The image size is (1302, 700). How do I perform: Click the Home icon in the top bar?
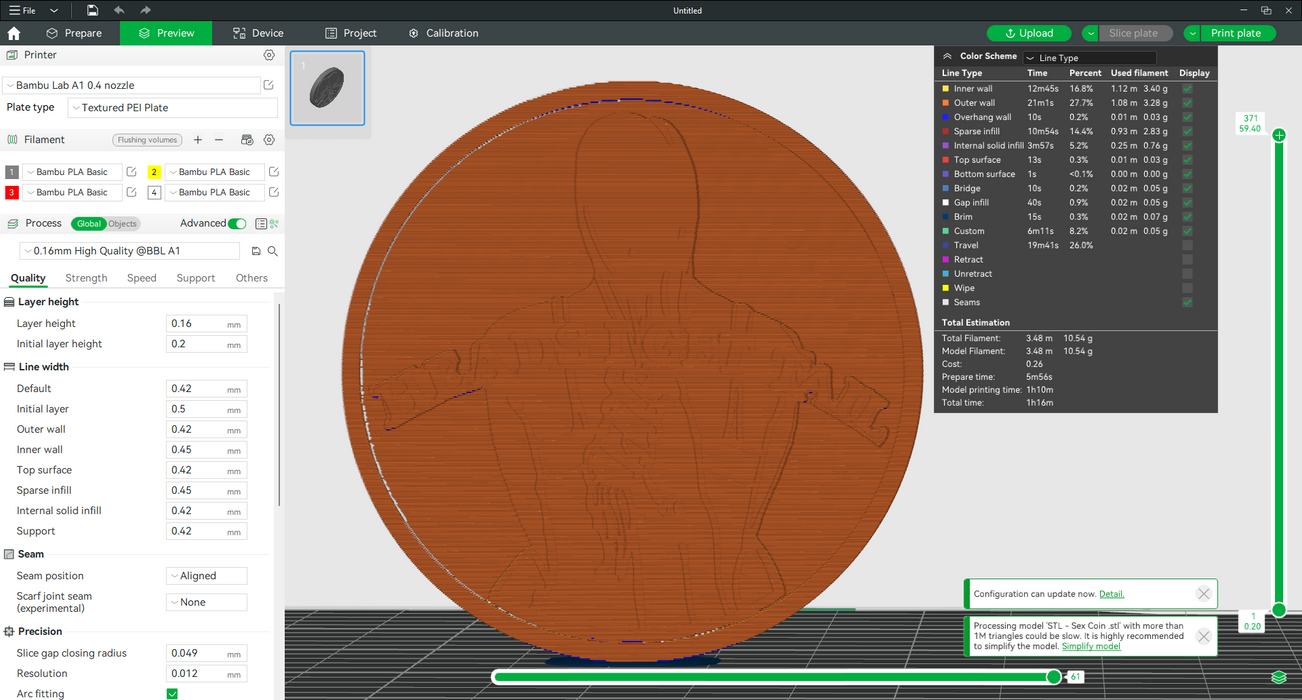pos(14,33)
